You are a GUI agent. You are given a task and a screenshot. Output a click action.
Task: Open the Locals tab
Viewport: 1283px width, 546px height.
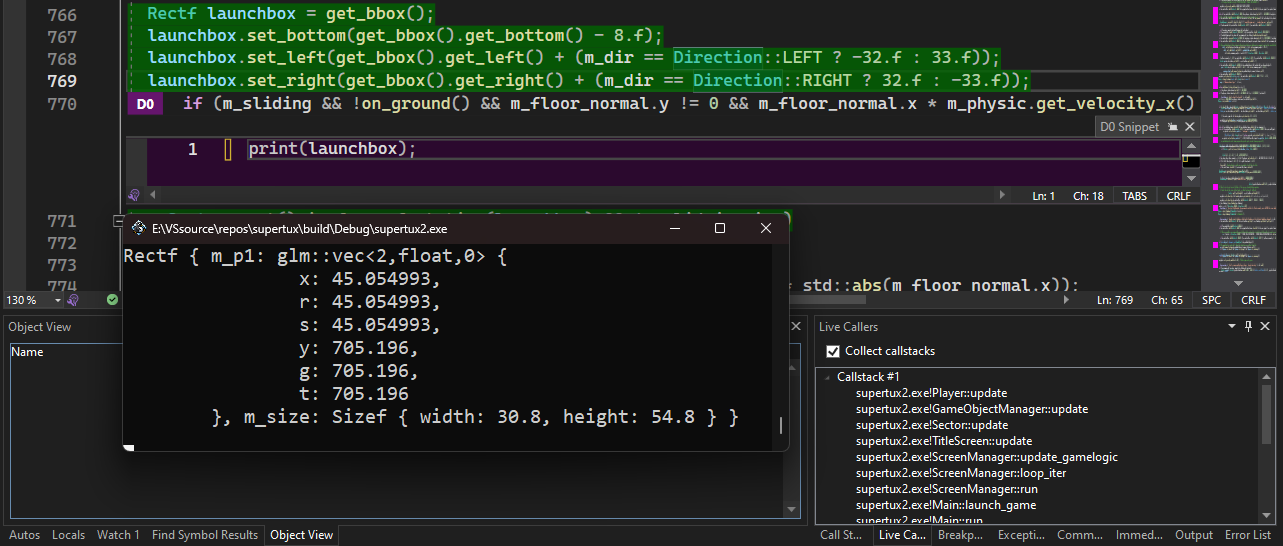(68, 535)
